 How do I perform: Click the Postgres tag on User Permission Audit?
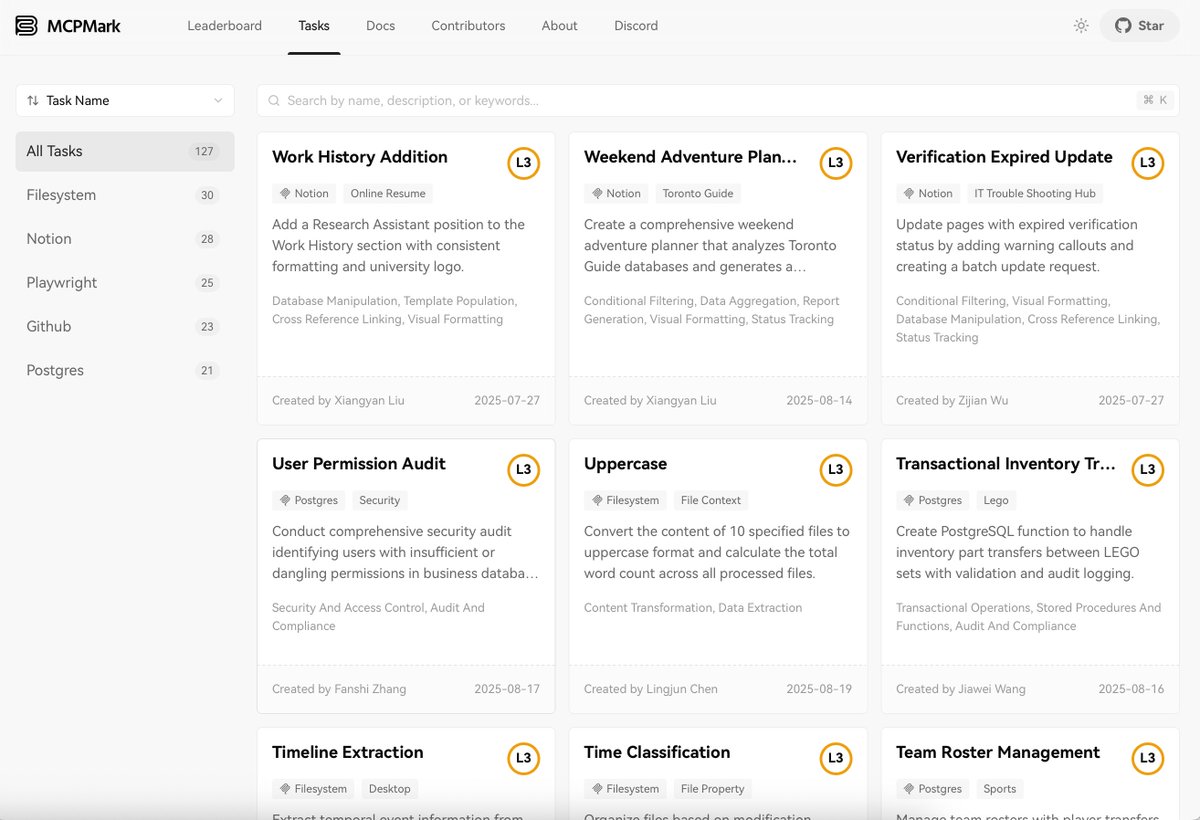click(x=309, y=500)
